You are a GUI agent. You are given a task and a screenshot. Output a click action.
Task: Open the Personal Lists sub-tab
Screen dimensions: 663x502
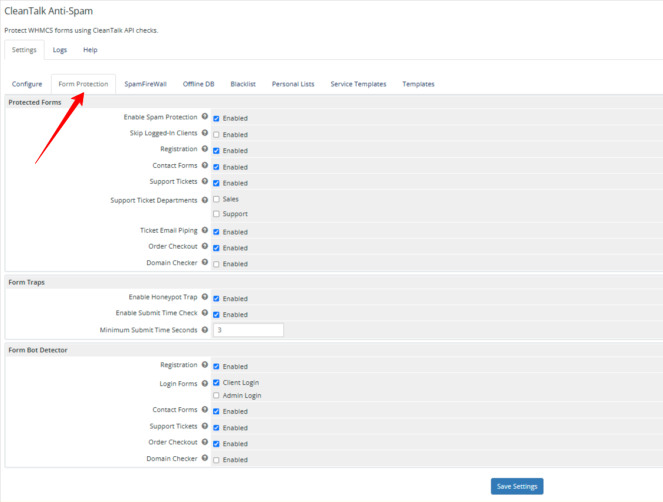[x=293, y=84]
